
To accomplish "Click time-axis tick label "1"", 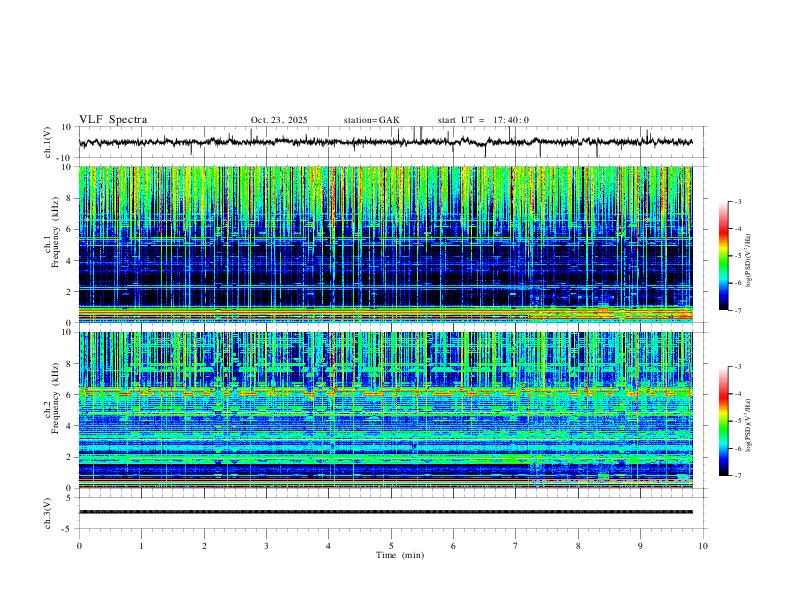I will (x=141, y=546).
